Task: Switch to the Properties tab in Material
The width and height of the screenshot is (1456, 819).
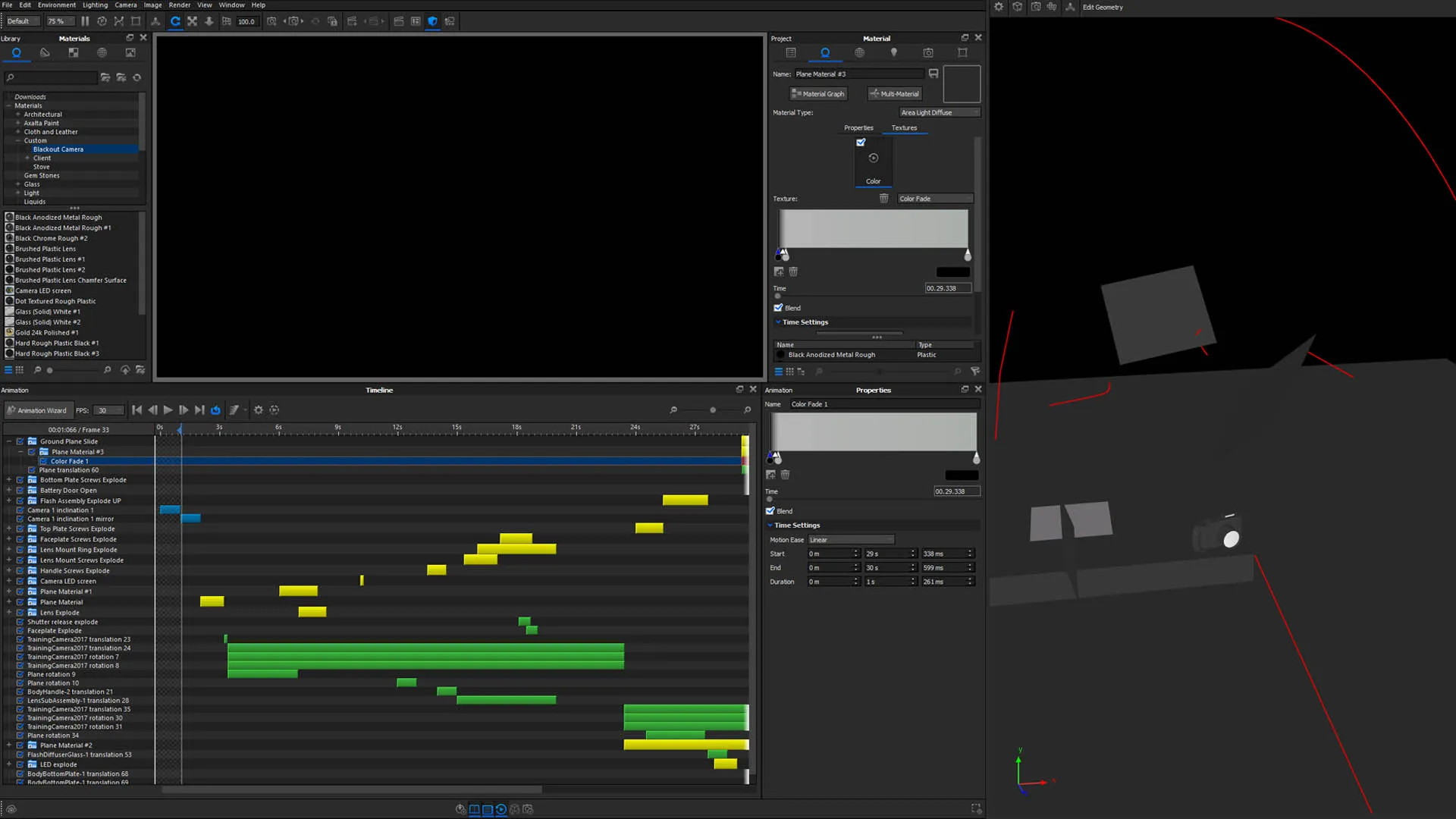Action: (858, 128)
